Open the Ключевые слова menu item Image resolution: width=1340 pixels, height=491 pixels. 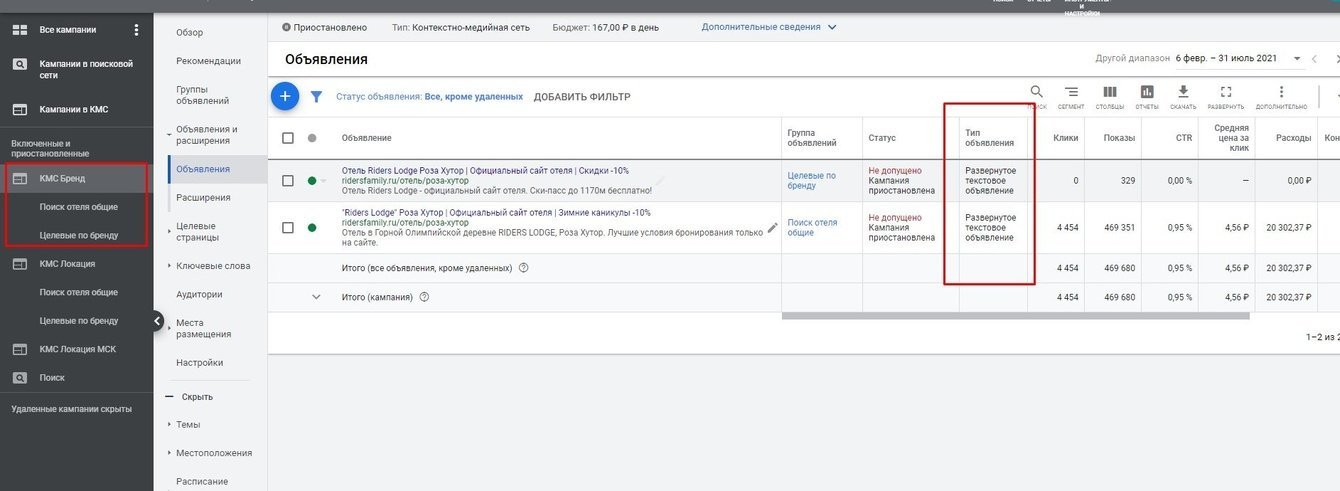(x=213, y=266)
